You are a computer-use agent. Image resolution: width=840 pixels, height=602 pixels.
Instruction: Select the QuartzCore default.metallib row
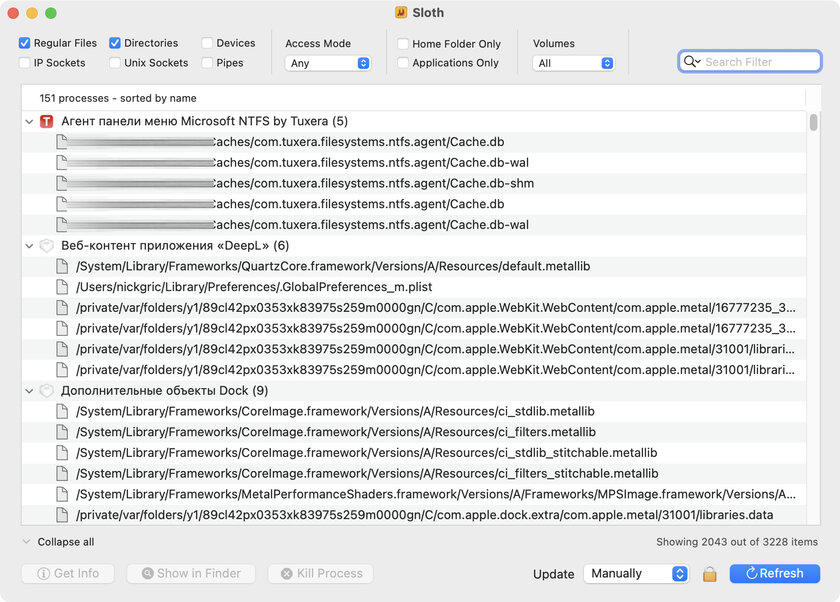[414, 266]
